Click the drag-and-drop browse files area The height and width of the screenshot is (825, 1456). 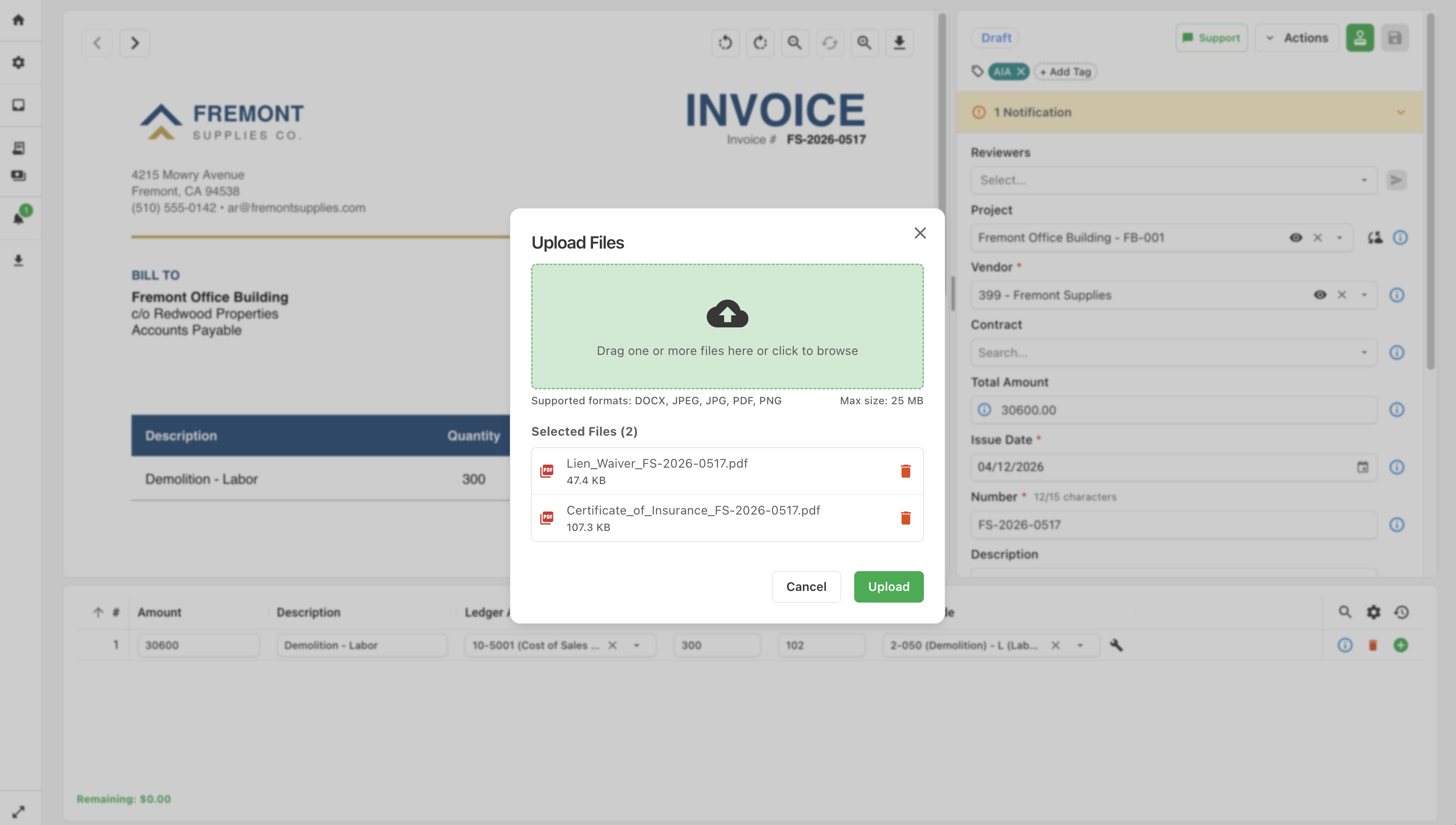727,326
